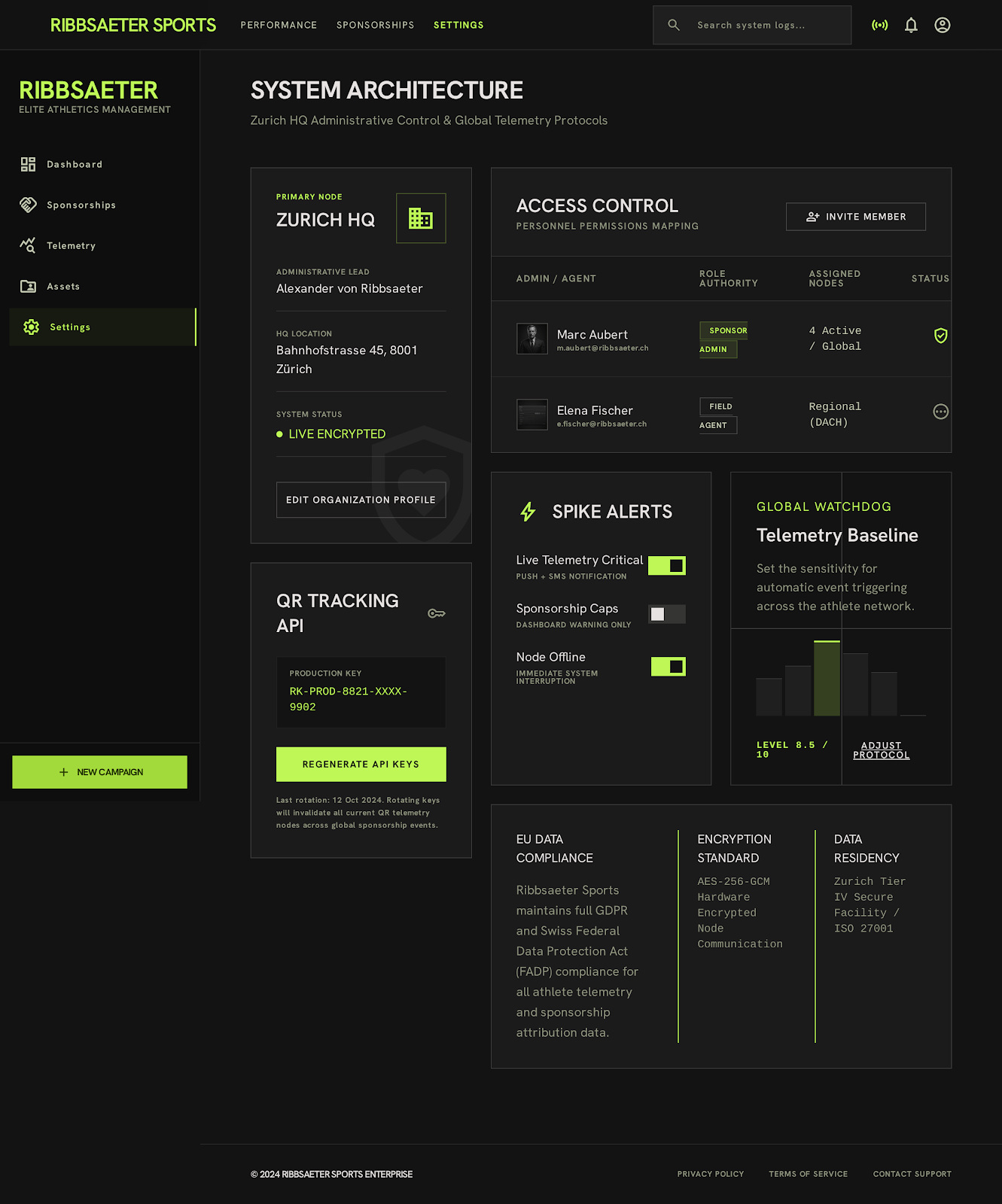This screenshot has height=1204, width=1002.
Task: Click Marc Aubert's Sponsor Admin role badge
Action: coord(724,339)
